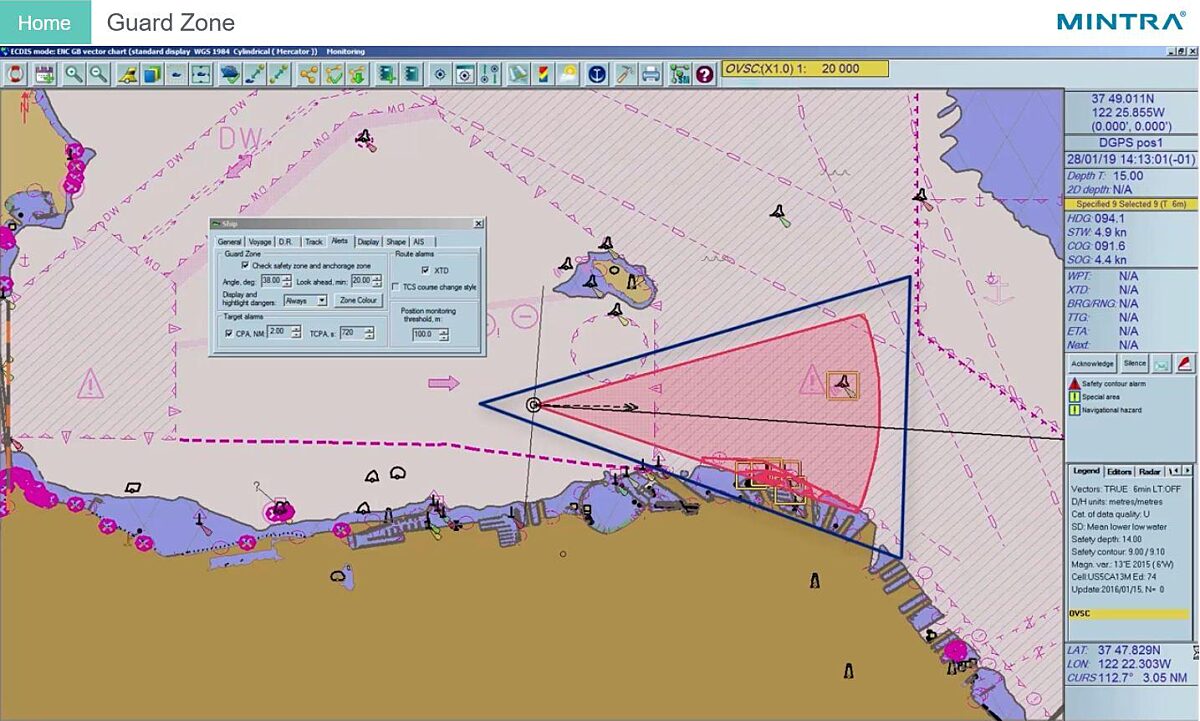This screenshot has height=721, width=1200.
Task: Click the hammer tools toolbar icon
Action: click(624, 73)
